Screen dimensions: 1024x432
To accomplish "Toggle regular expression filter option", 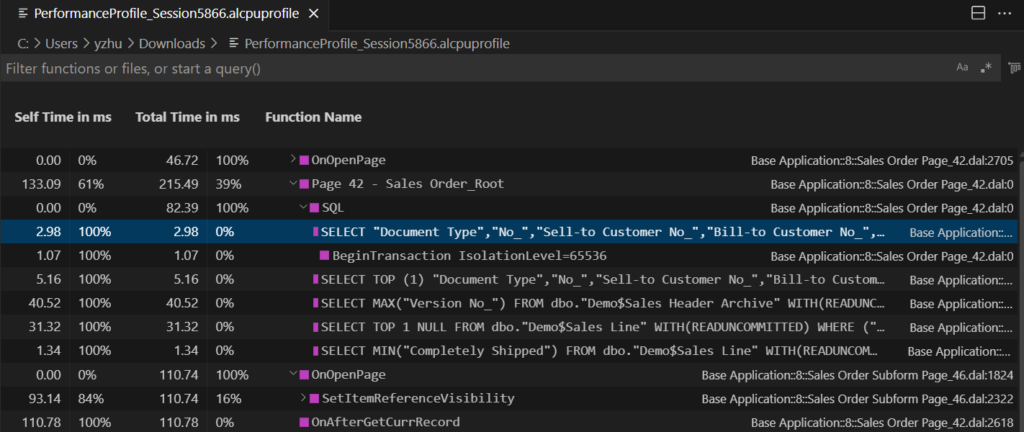I will tap(986, 68).
